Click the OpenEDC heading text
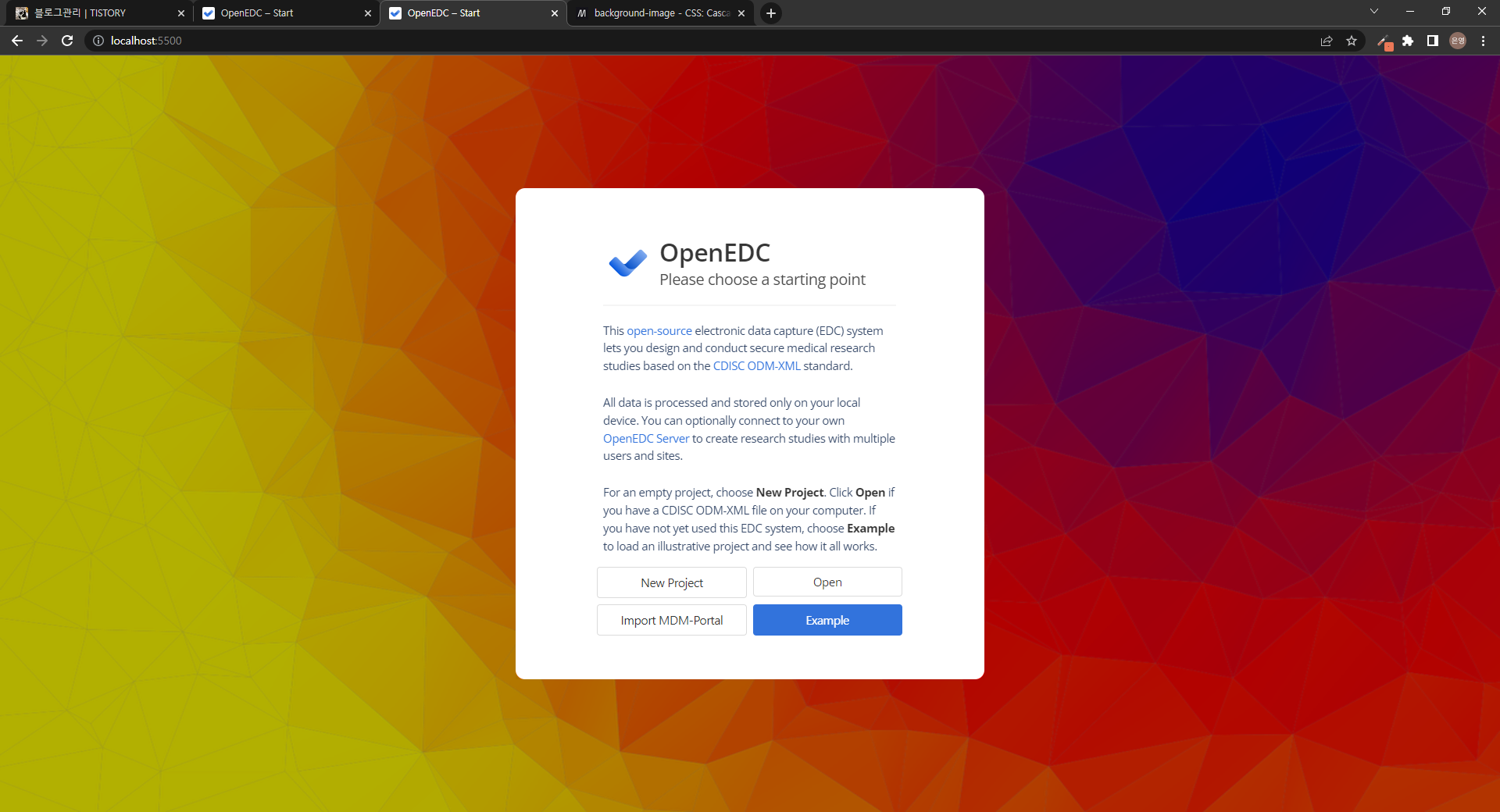This screenshot has width=1500, height=812. coord(715,253)
